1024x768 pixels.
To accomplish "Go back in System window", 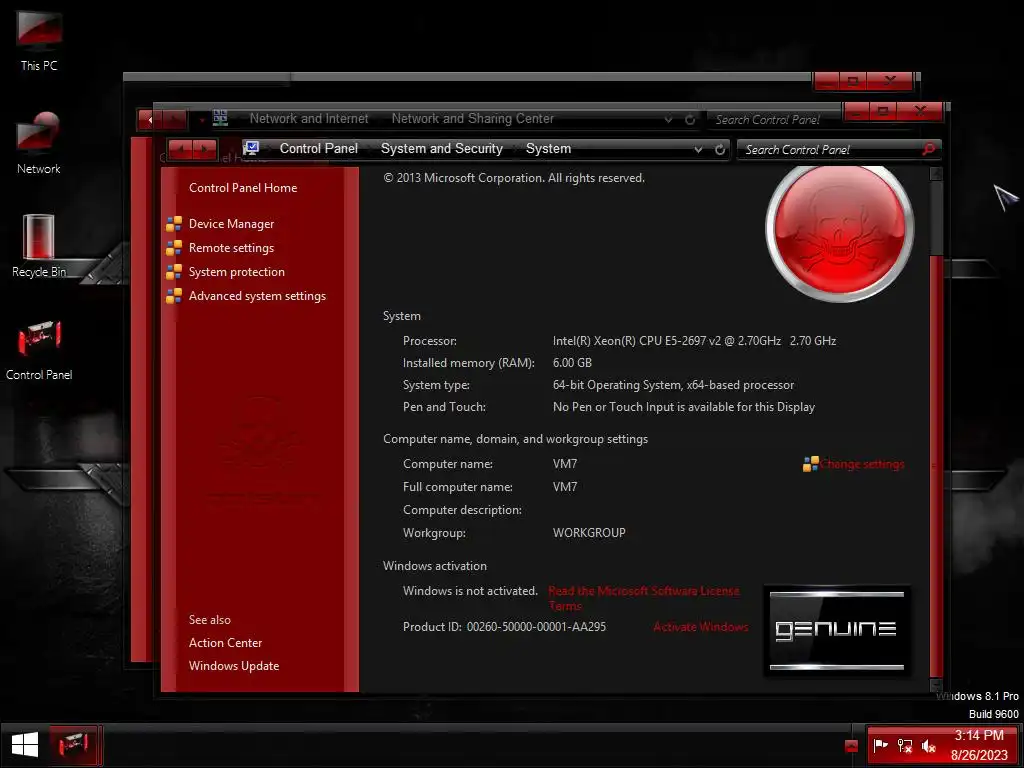I will [181, 150].
